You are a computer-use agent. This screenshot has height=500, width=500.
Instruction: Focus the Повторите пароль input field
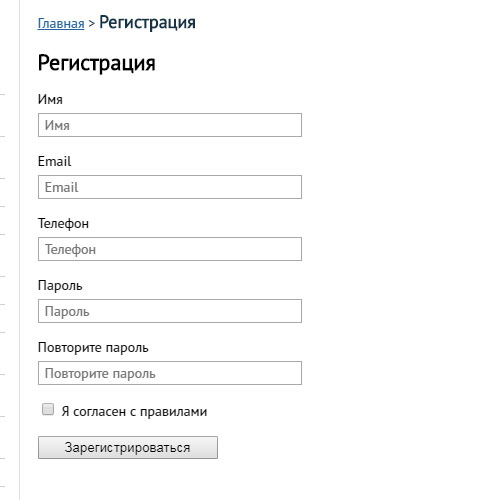(170, 373)
